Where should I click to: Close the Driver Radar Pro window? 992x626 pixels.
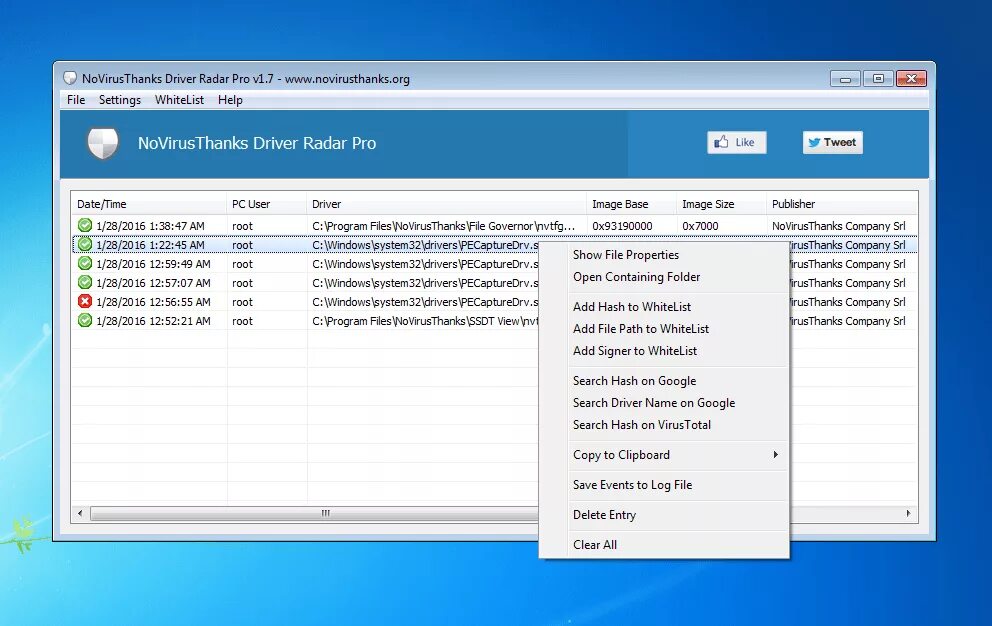coord(911,78)
